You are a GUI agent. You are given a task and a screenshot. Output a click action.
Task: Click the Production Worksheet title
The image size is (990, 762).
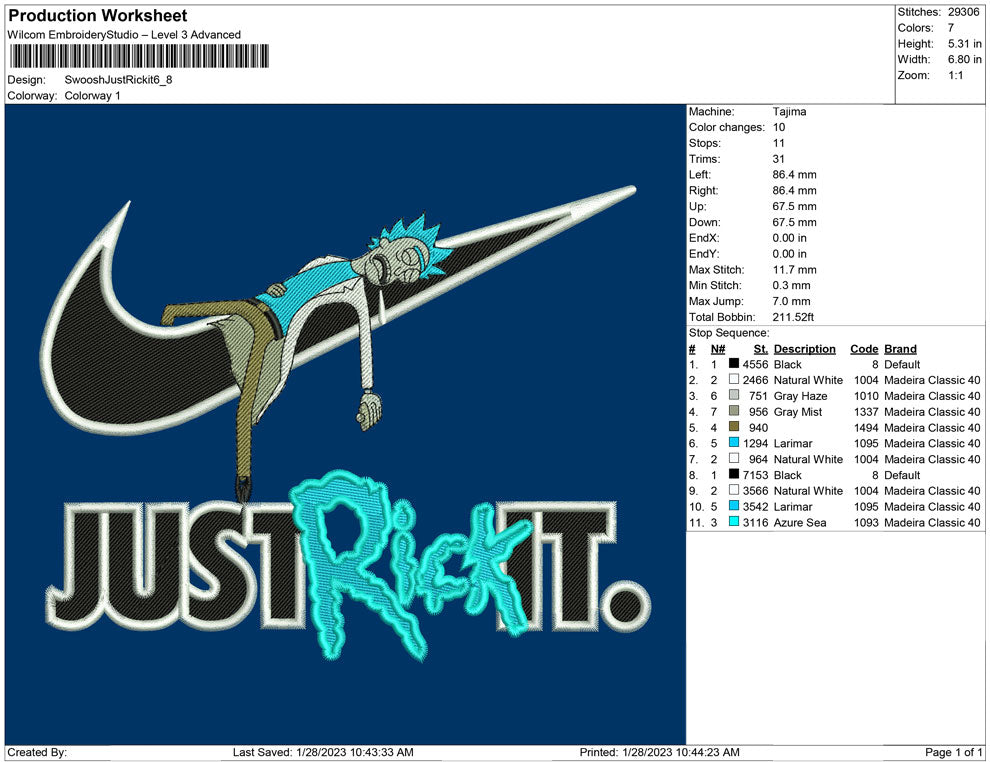tap(97, 16)
